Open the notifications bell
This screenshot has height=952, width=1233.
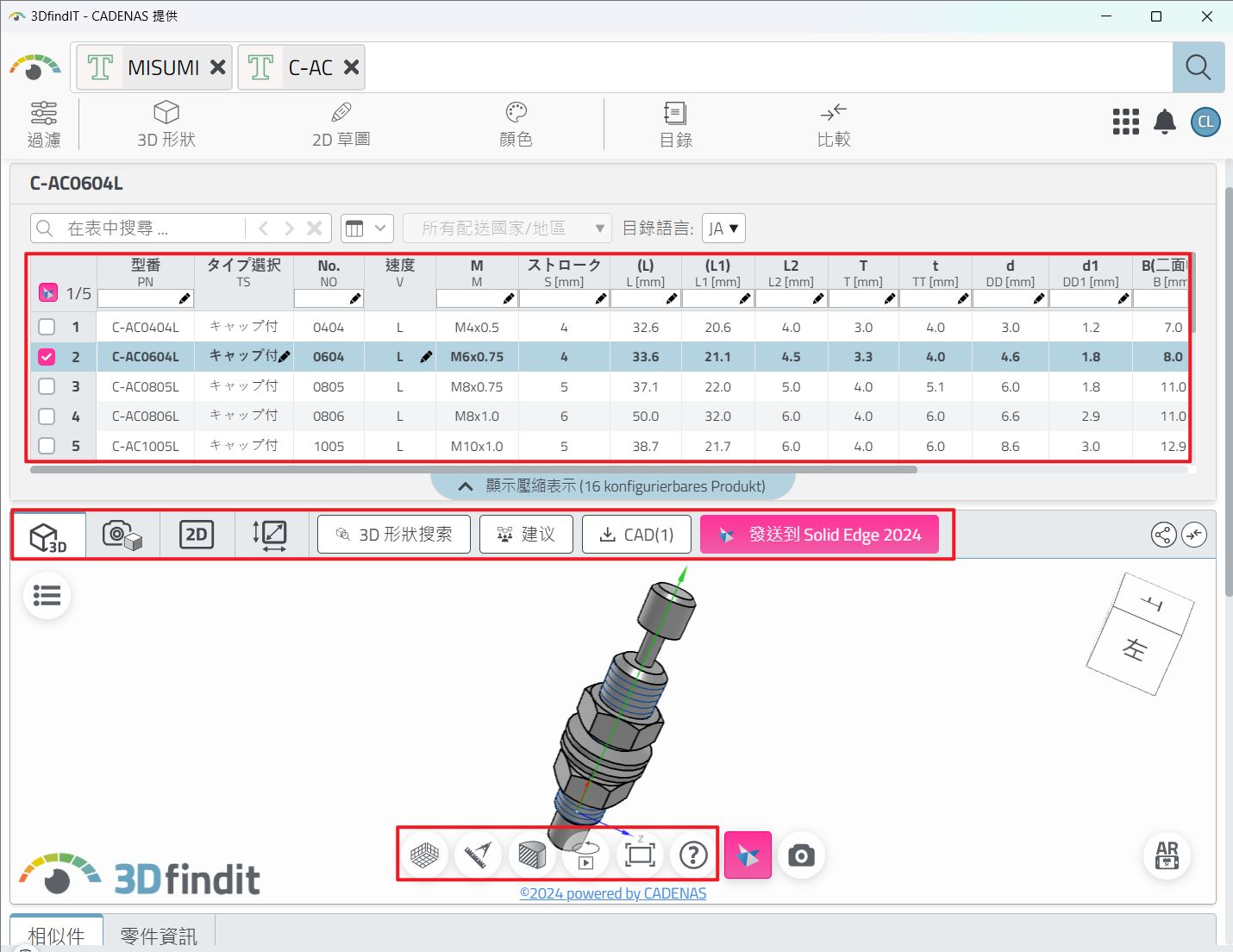coord(1165,122)
